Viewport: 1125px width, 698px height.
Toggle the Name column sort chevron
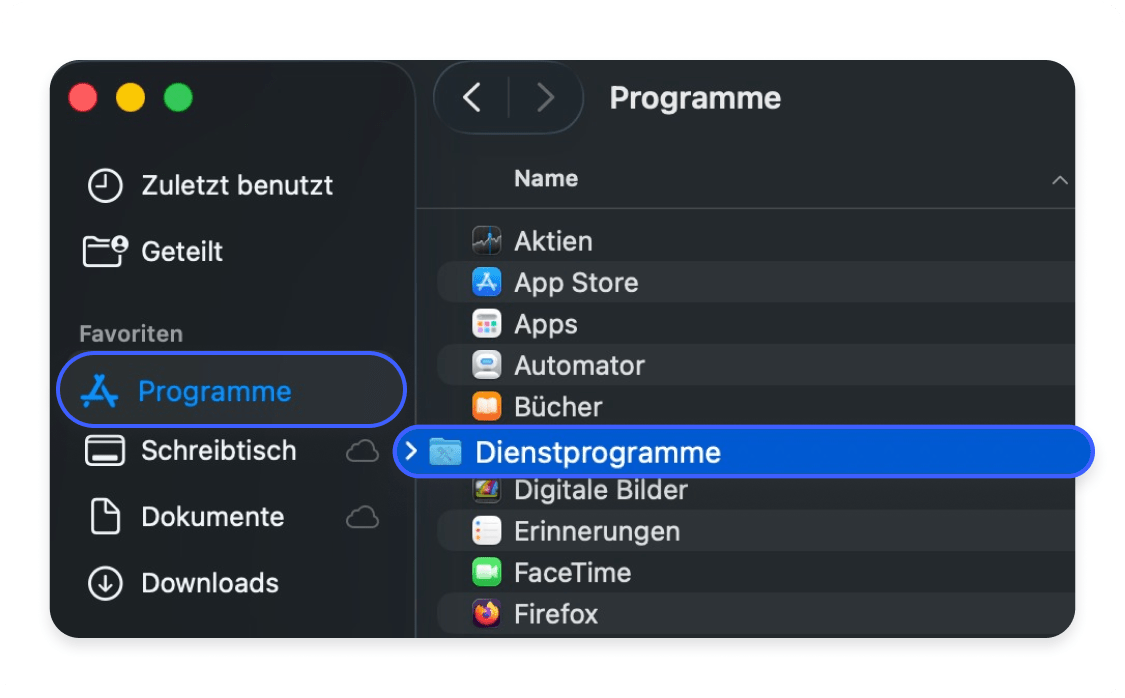[1061, 180]
